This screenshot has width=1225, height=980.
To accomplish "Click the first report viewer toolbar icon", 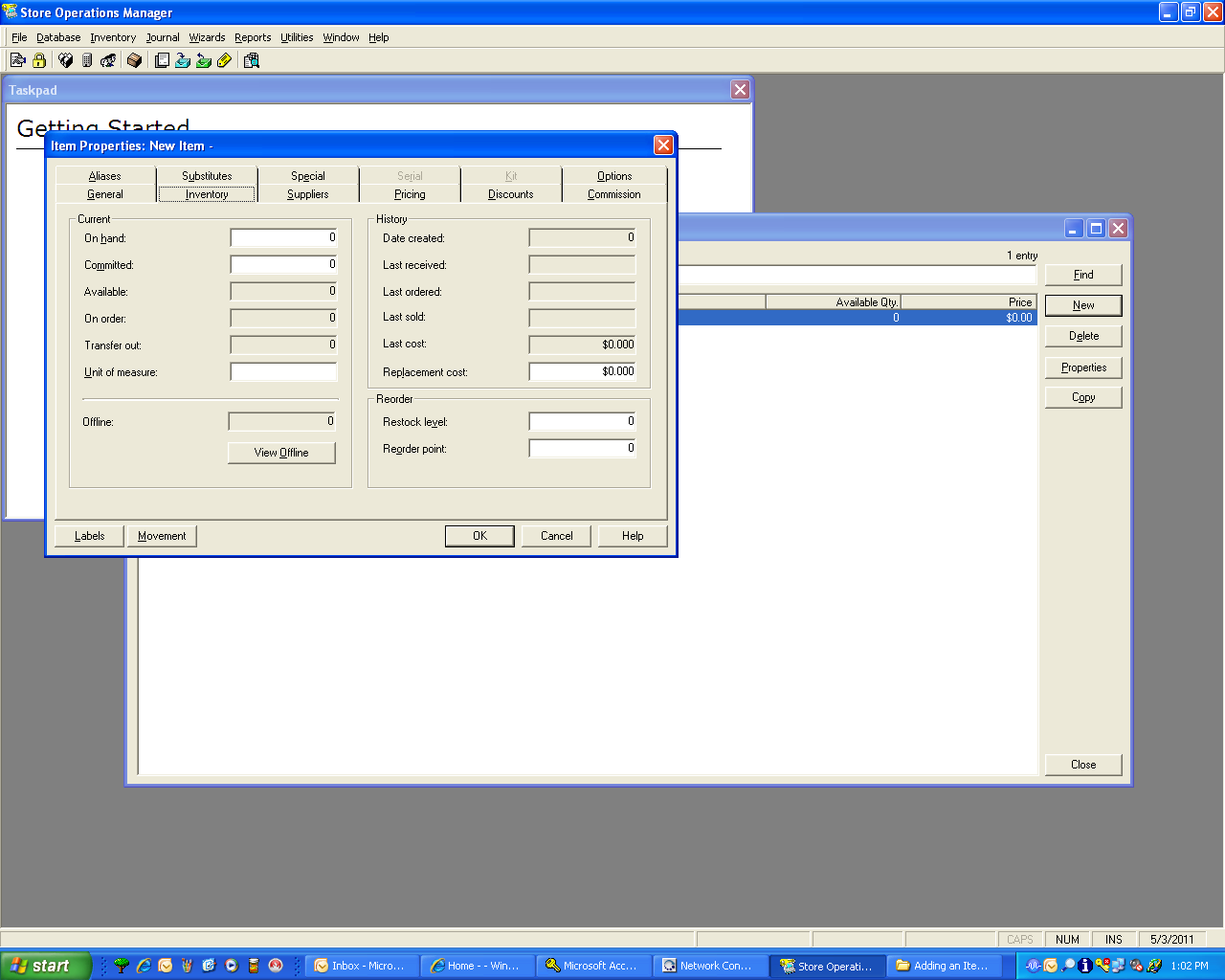I will point(17,59).
